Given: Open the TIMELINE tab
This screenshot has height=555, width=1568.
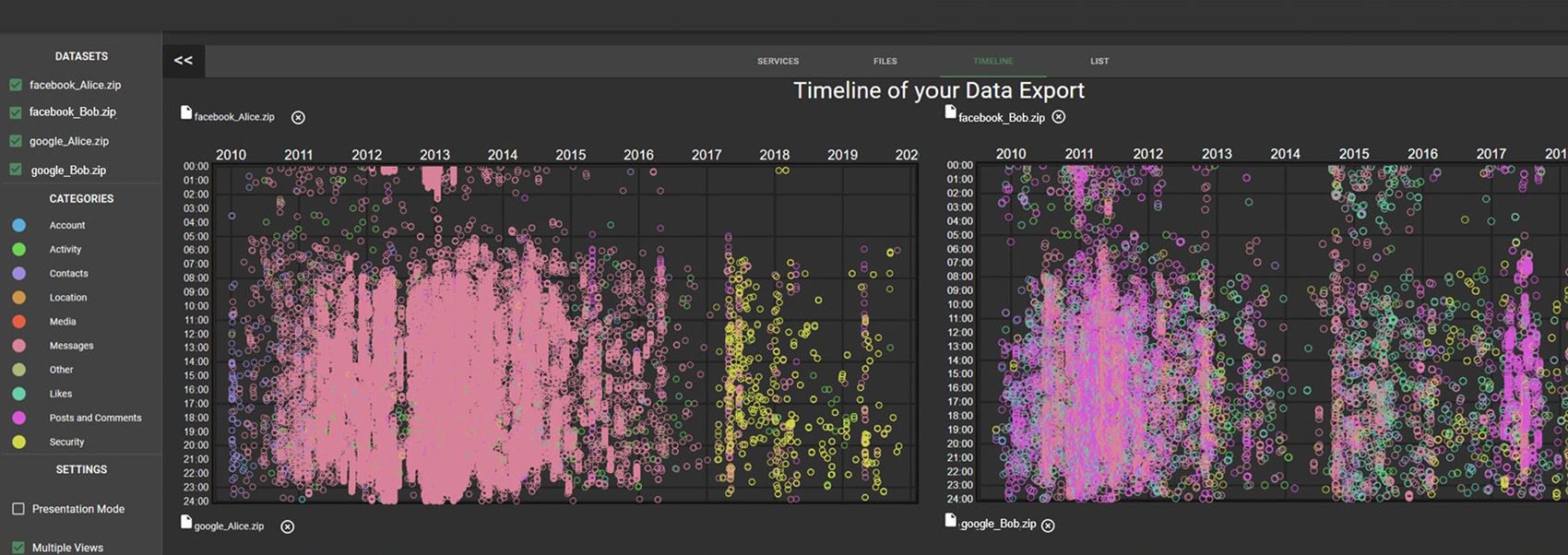Looking at the screenshot, I should (992, 61).
